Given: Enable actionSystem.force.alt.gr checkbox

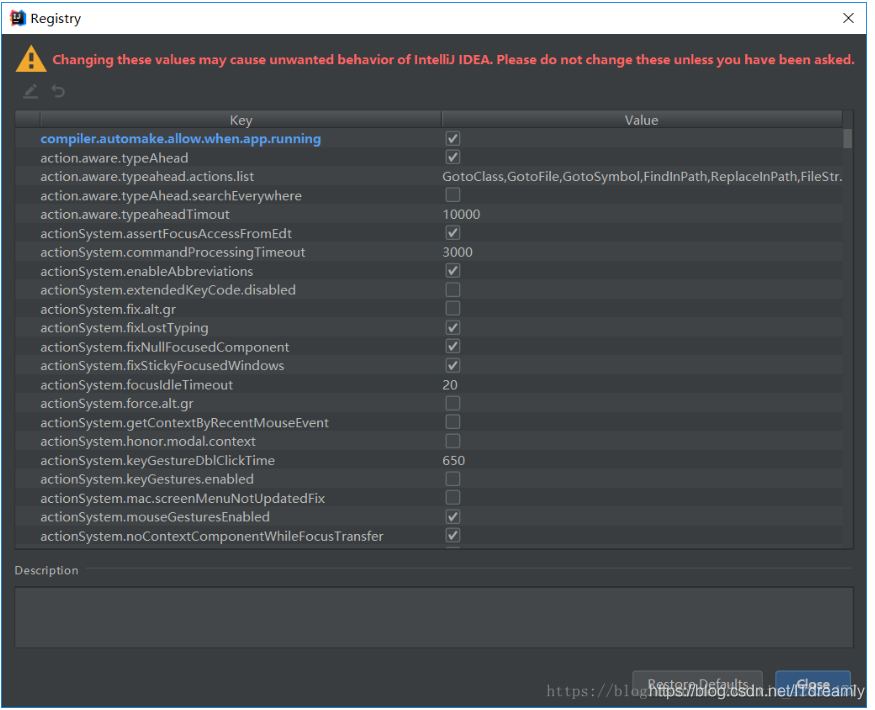Looking at the screenshot, I should pyautogui.click(x=453, y=403).
